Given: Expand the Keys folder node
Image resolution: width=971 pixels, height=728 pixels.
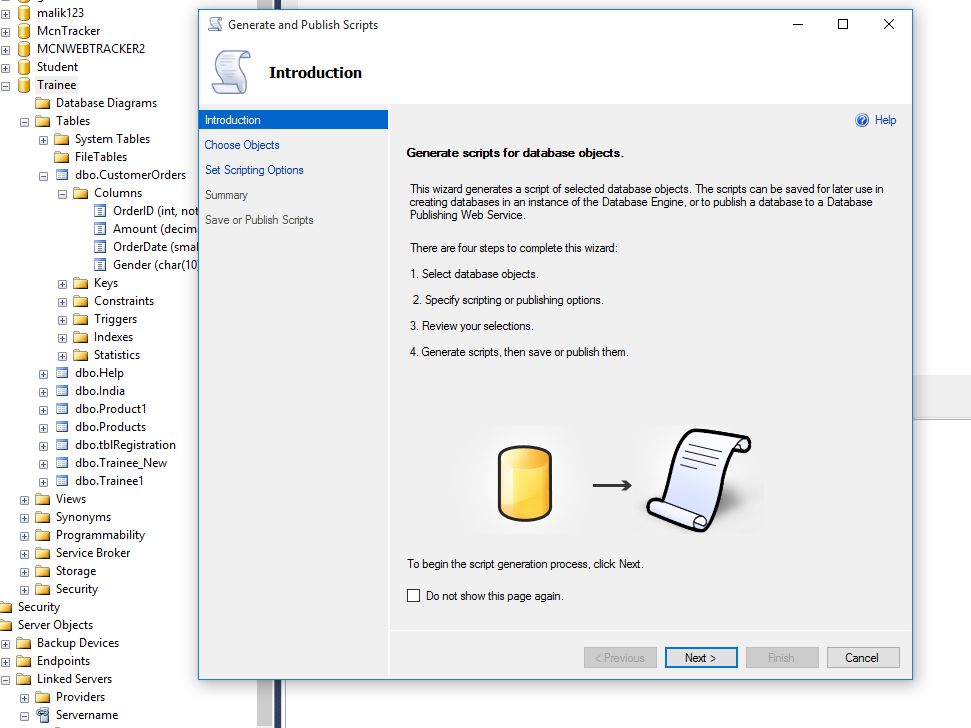Looking at the screenshot, I should (62, 284).
